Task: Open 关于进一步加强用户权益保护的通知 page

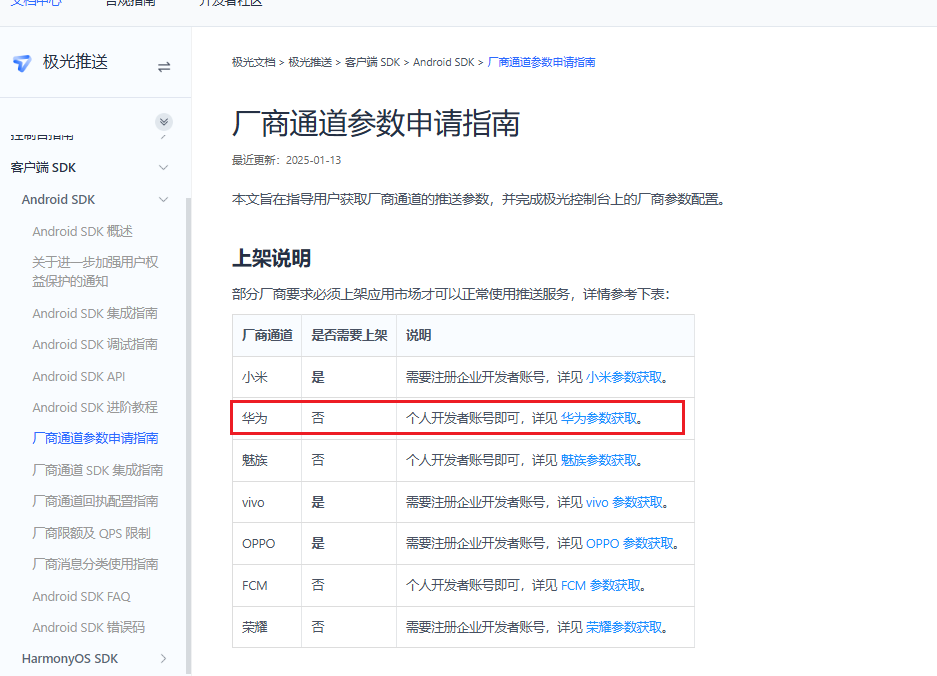Action: tap(95, 271)
